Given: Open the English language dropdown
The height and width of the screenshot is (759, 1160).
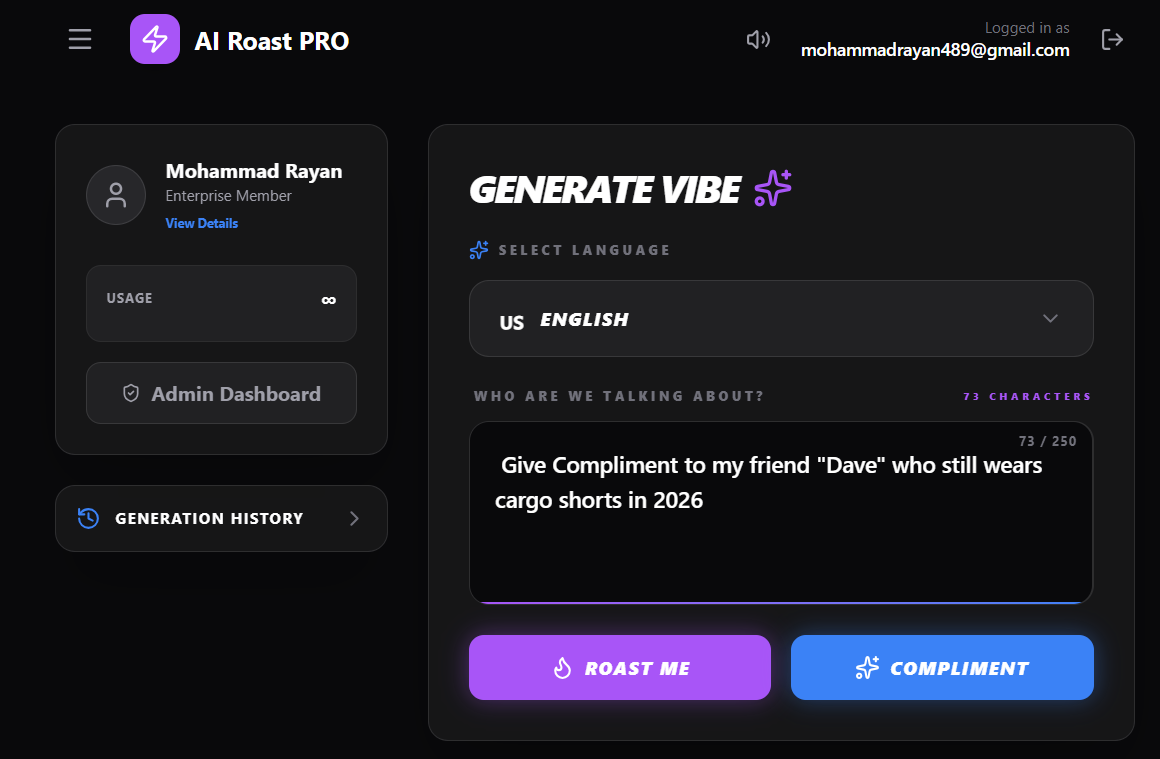Looking at the screenshot, I should 781,318.
